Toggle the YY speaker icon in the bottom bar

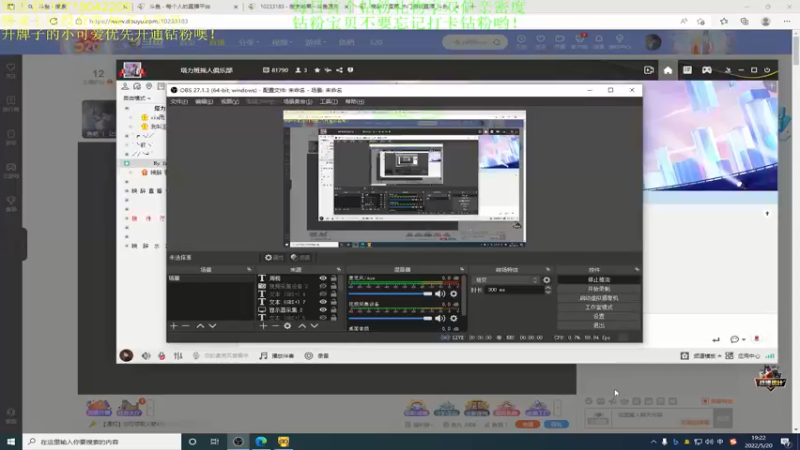(146, 356)
